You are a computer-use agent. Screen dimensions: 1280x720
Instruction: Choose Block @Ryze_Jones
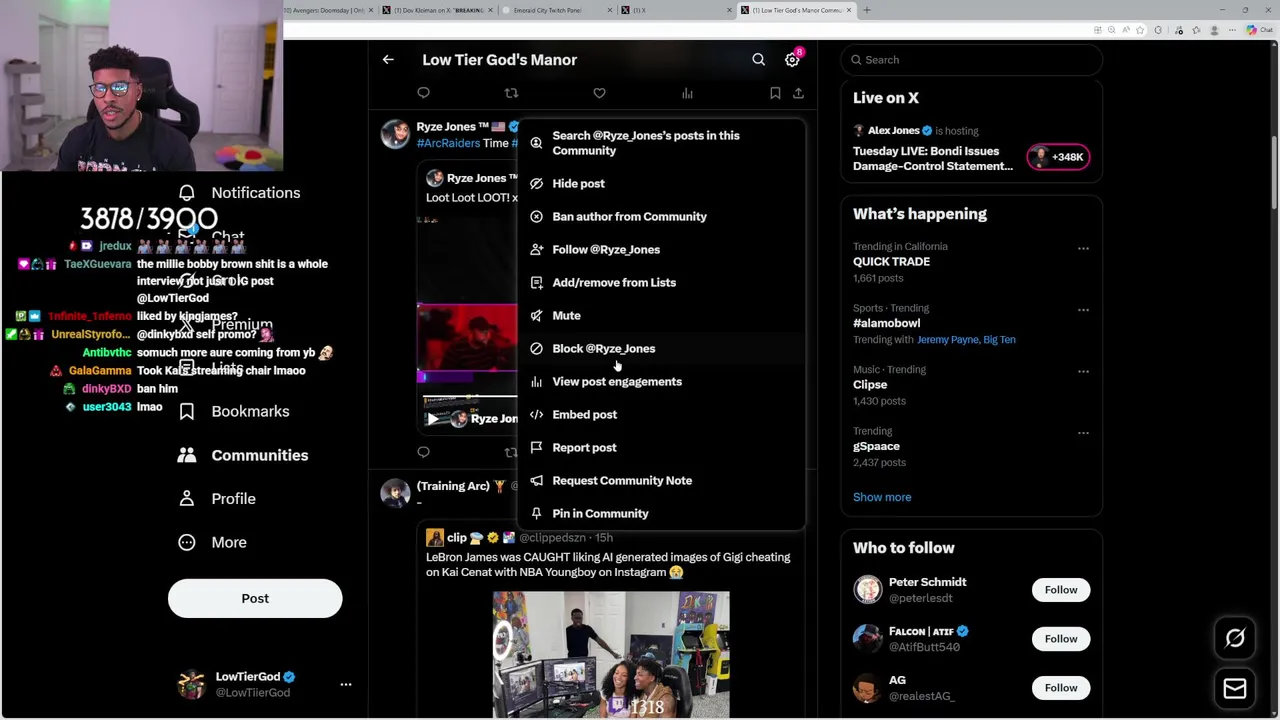(661, 348)
